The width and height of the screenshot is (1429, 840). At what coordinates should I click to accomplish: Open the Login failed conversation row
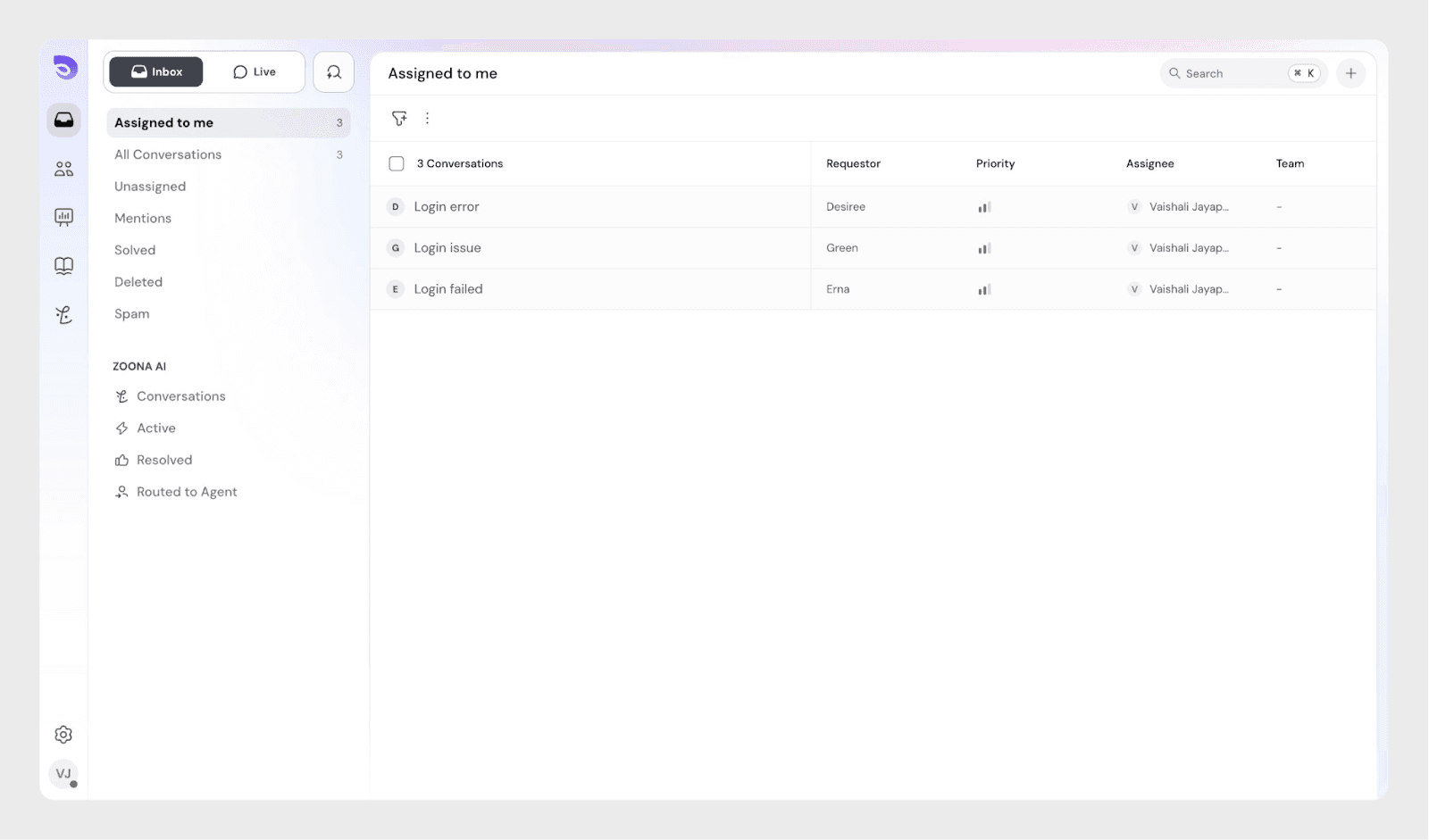coord(448,289)
